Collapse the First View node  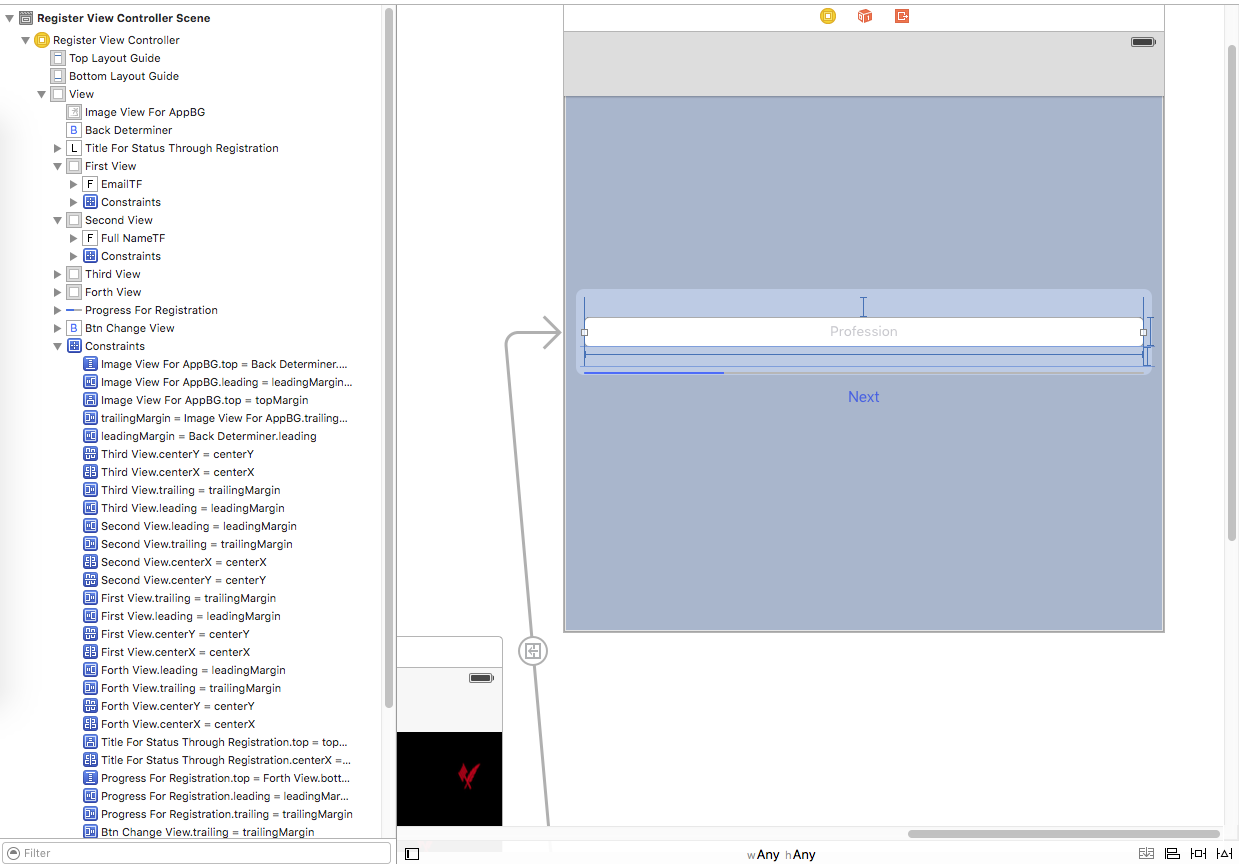click(57, 166)
